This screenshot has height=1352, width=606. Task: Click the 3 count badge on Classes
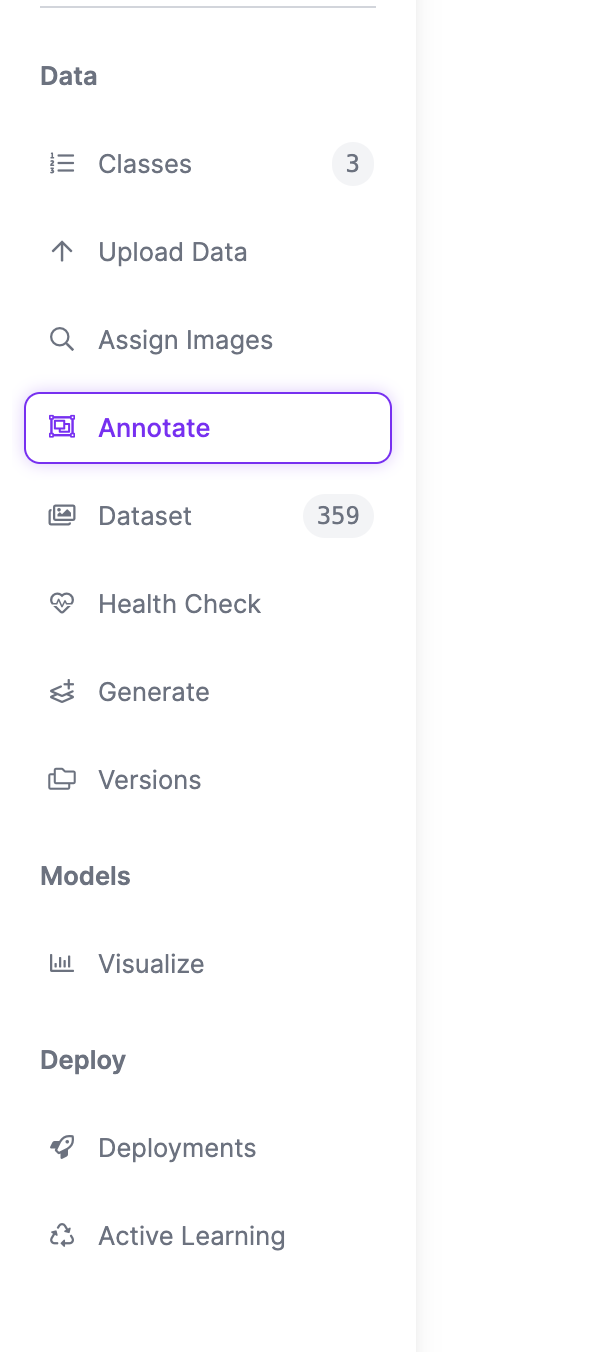pyautogui.click(x=352, y=164)
